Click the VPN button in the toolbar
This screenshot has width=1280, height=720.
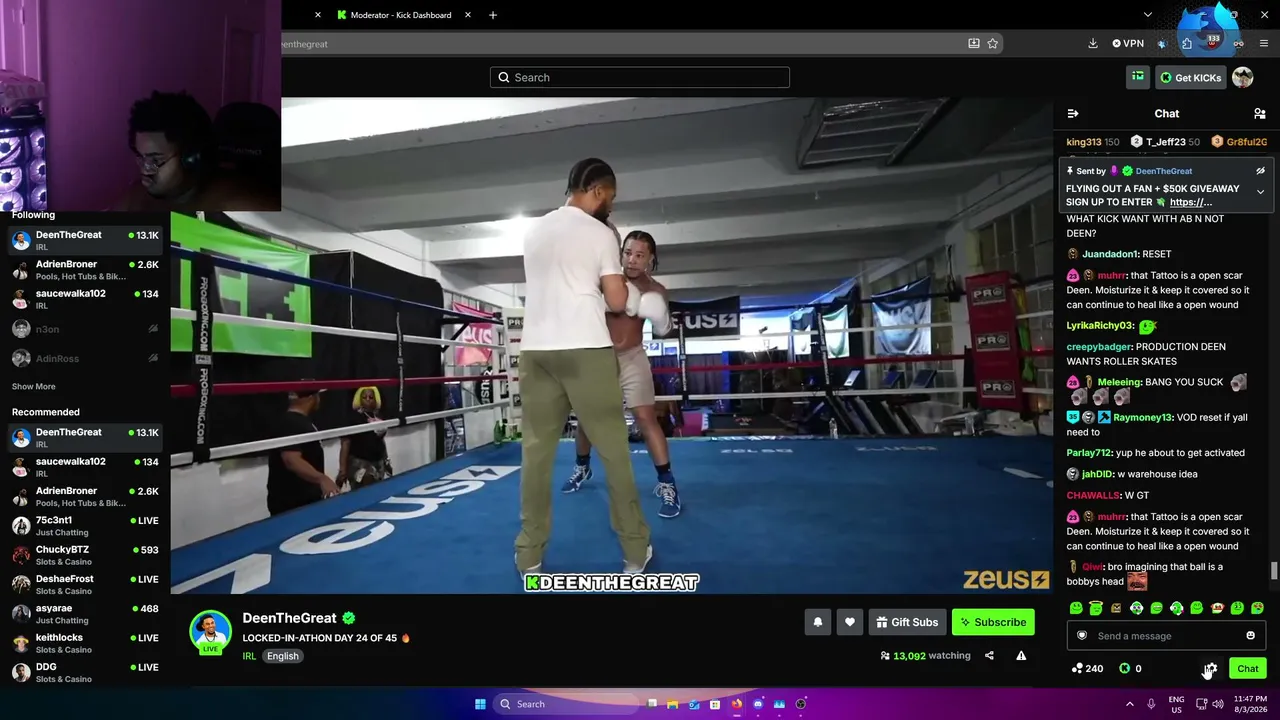1128,44
